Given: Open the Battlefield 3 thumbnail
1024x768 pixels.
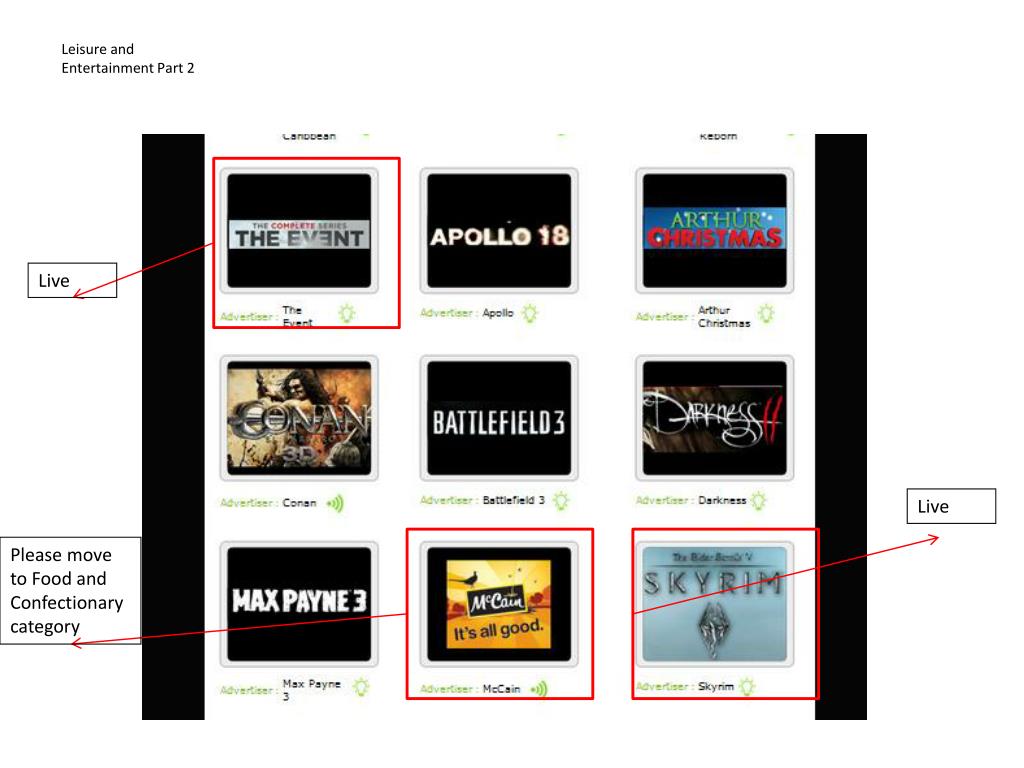Looking at the screenshot, I should 499,418.
